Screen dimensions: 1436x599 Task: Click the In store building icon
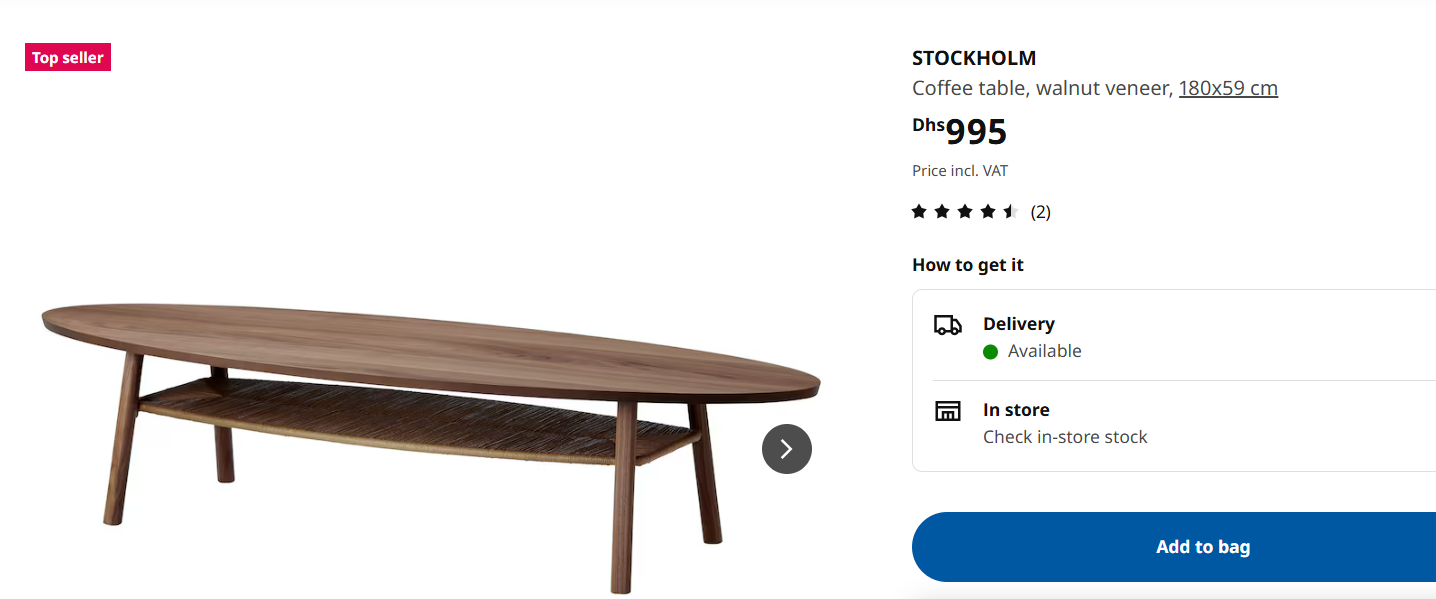coord(949,410)
